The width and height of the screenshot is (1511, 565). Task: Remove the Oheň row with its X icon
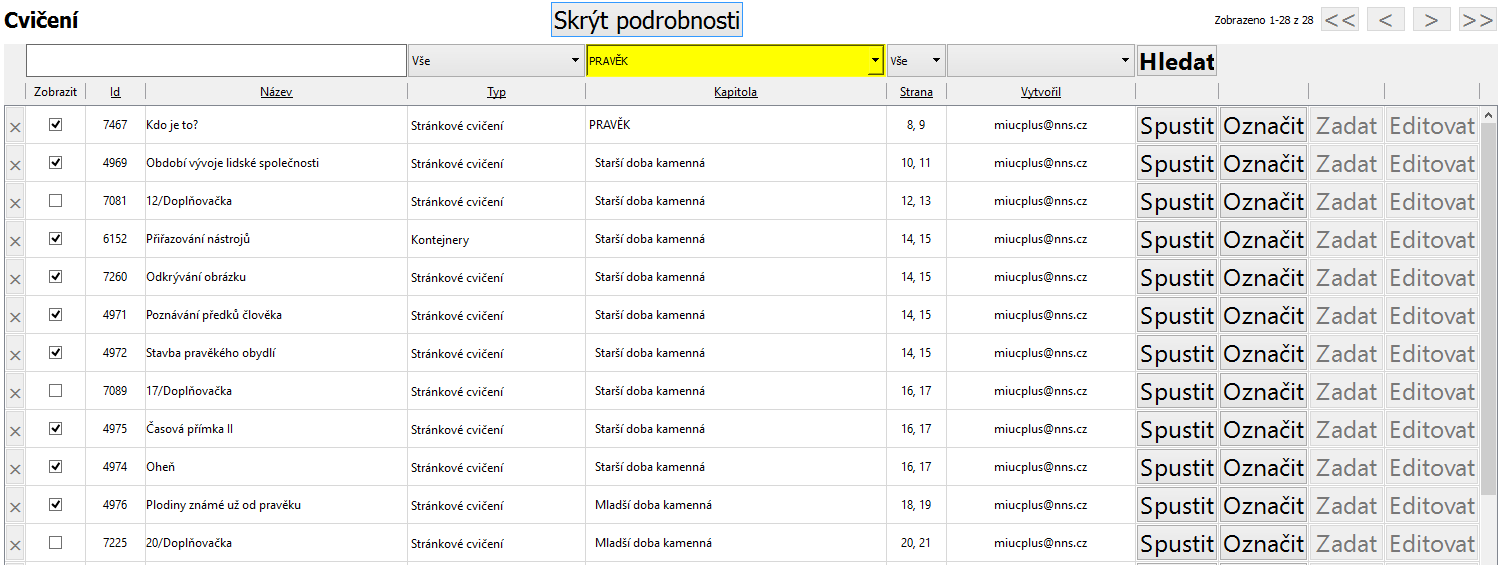15,469
